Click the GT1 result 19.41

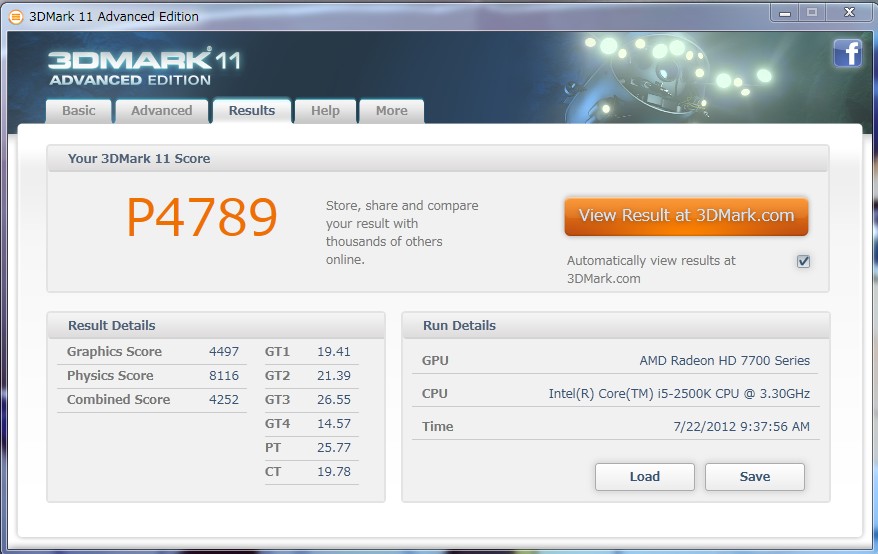pyautogui.click(x=334, y=352)
